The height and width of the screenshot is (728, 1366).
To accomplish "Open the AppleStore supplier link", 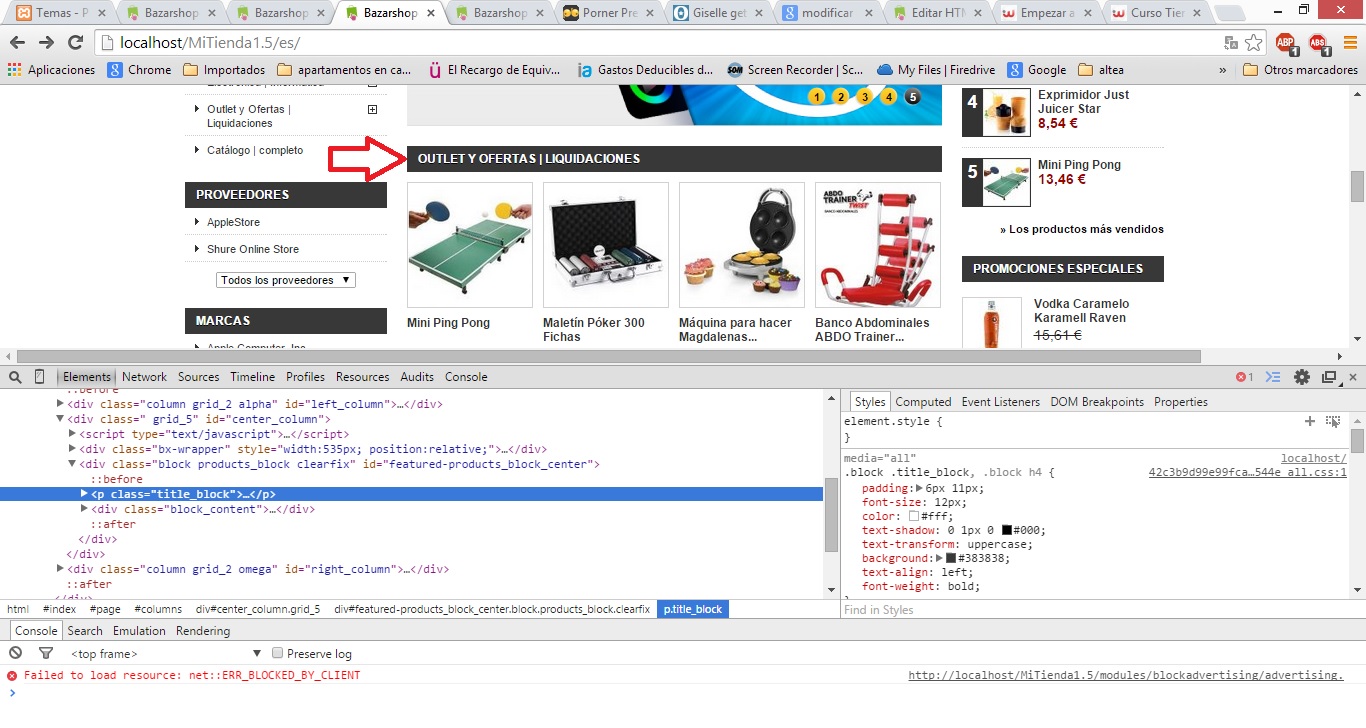I will click(233, 222).
